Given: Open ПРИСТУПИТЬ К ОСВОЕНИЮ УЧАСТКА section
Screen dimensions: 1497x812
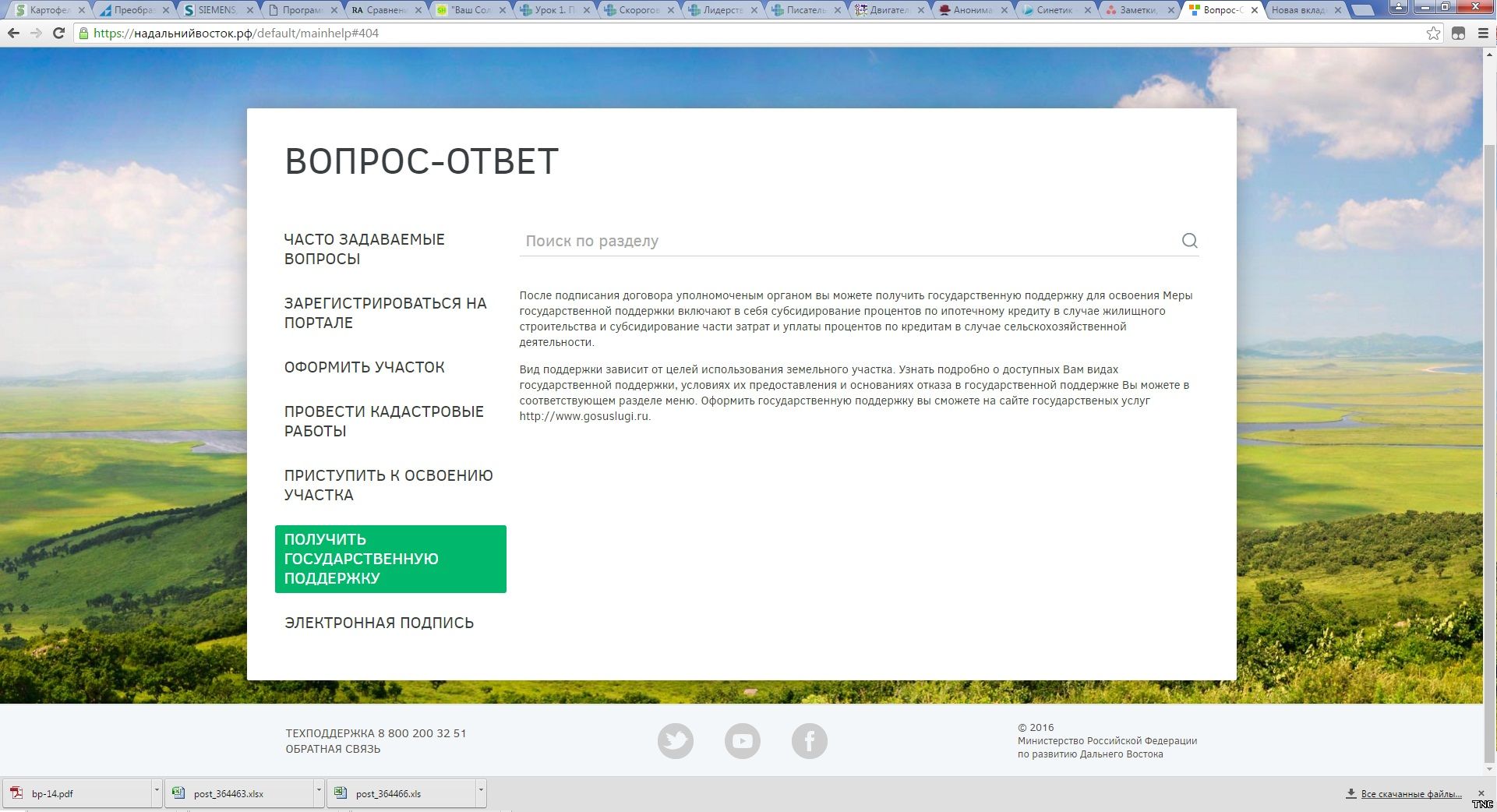Looking at the screenshot, I should coord(388,485).
